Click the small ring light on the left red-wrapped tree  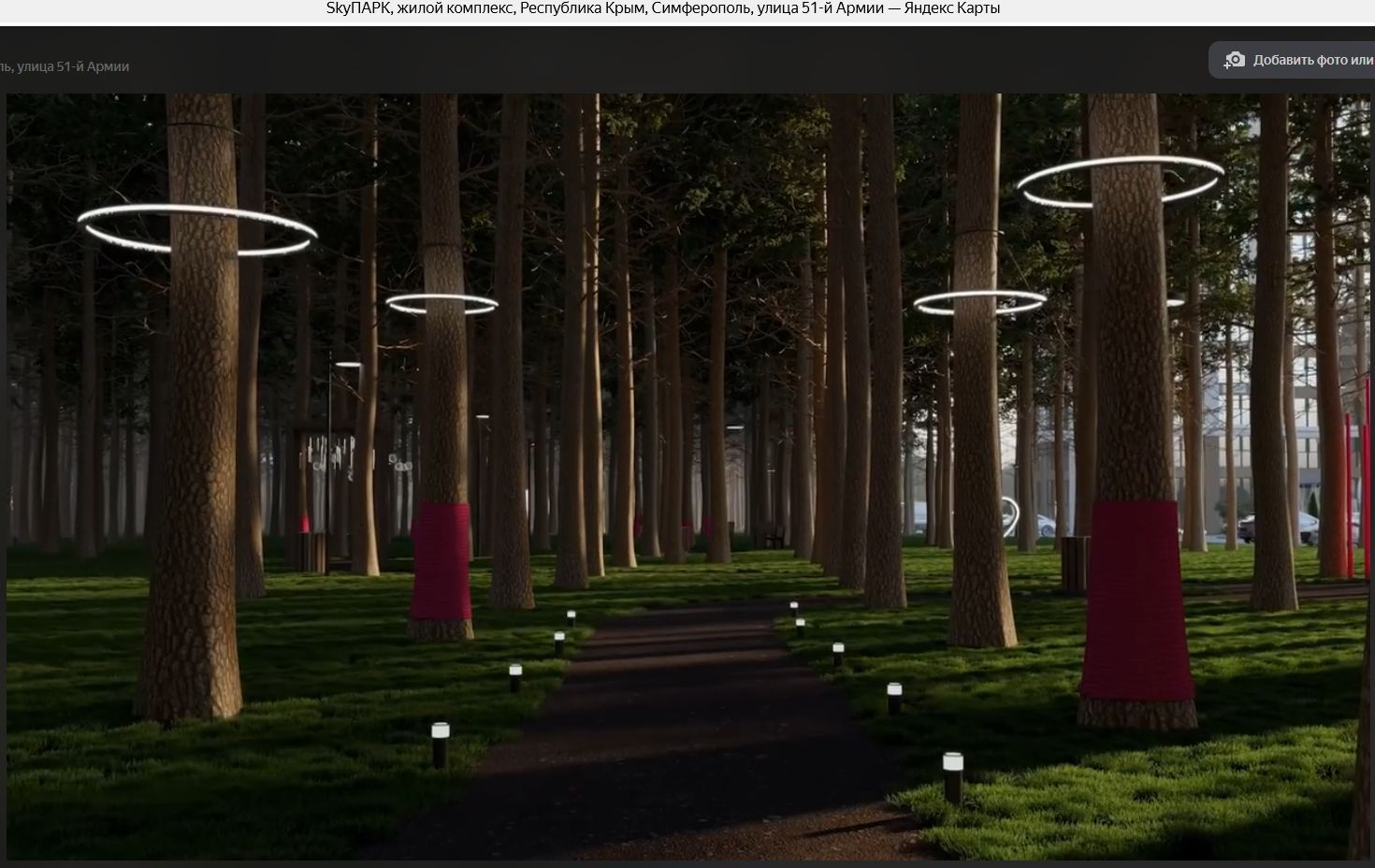[441, 303]
